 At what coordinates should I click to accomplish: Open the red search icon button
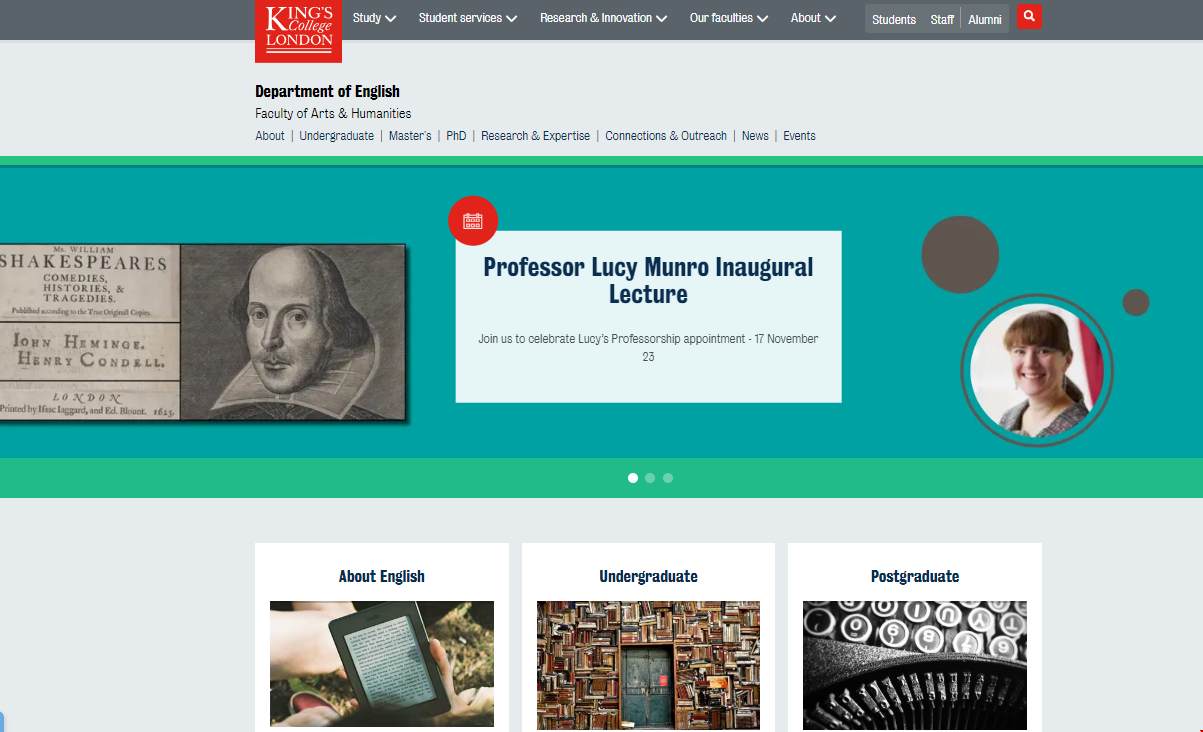point(1029,17)
